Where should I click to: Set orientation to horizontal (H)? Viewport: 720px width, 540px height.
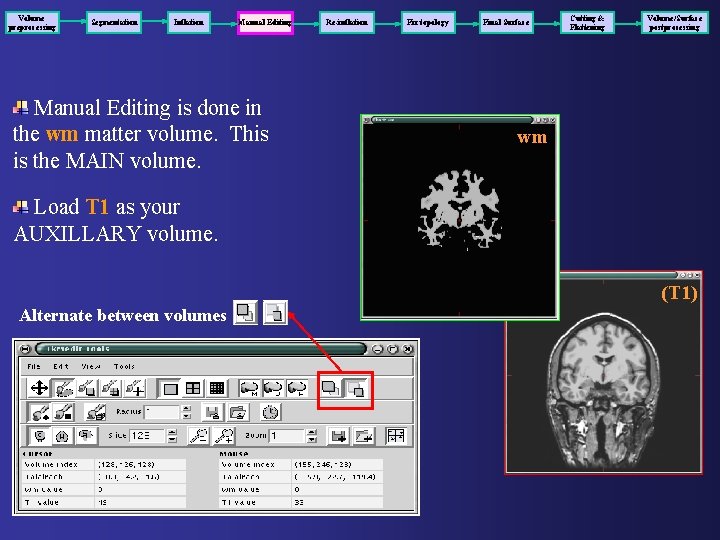click(62, 436)
